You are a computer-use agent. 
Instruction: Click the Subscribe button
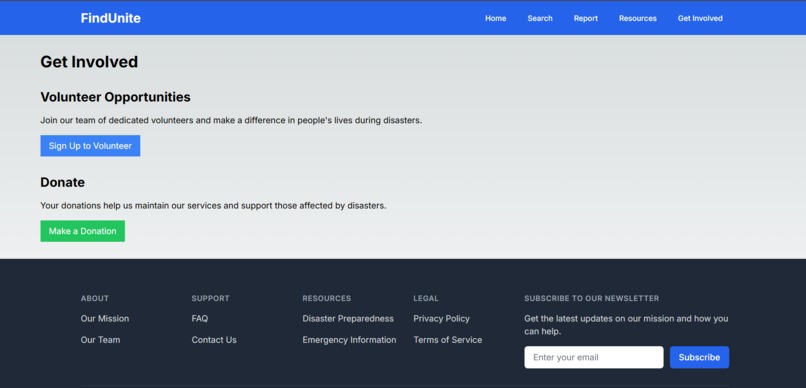699,357
